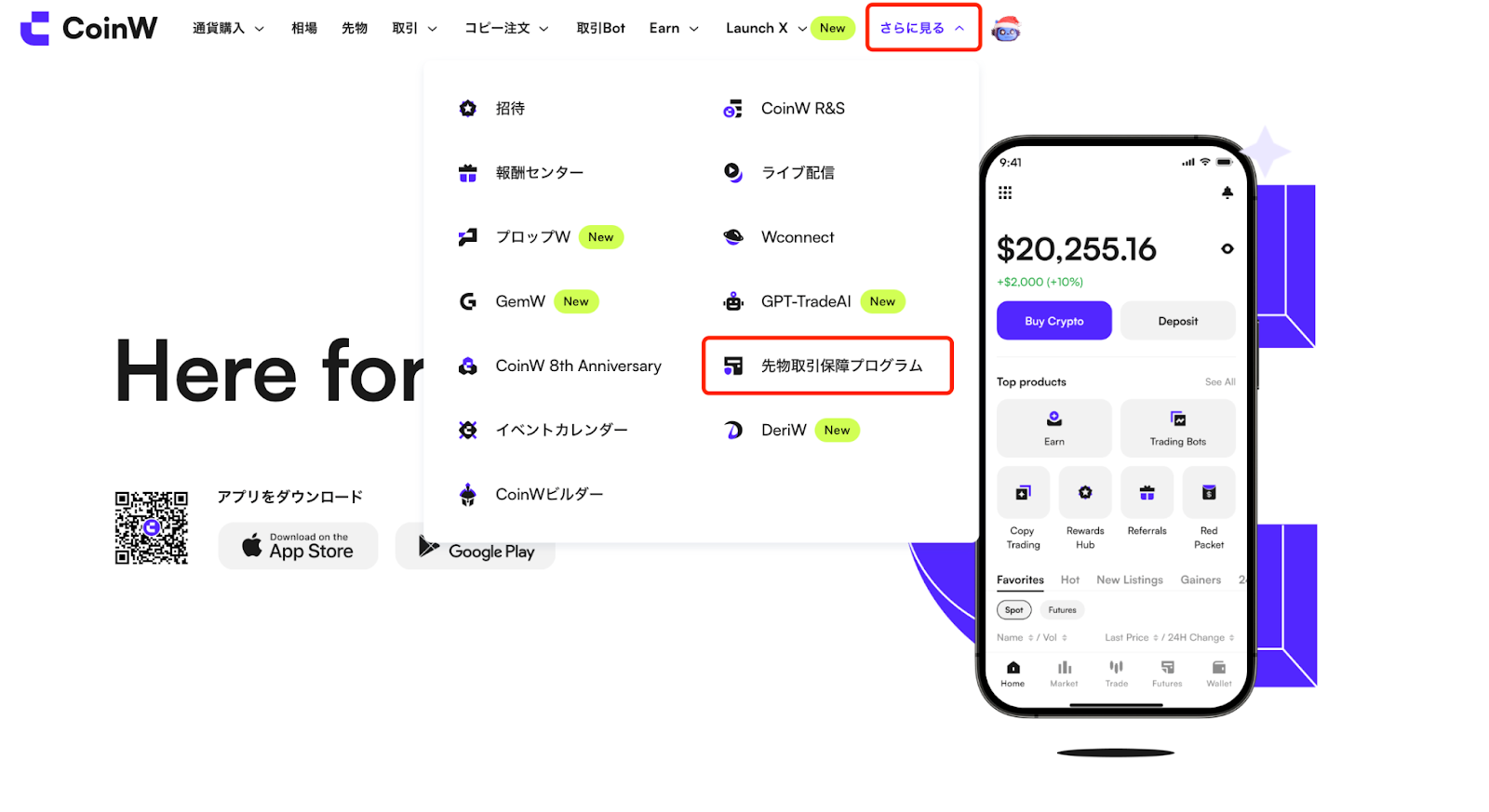Click the GemW G icon

(468, 301)
